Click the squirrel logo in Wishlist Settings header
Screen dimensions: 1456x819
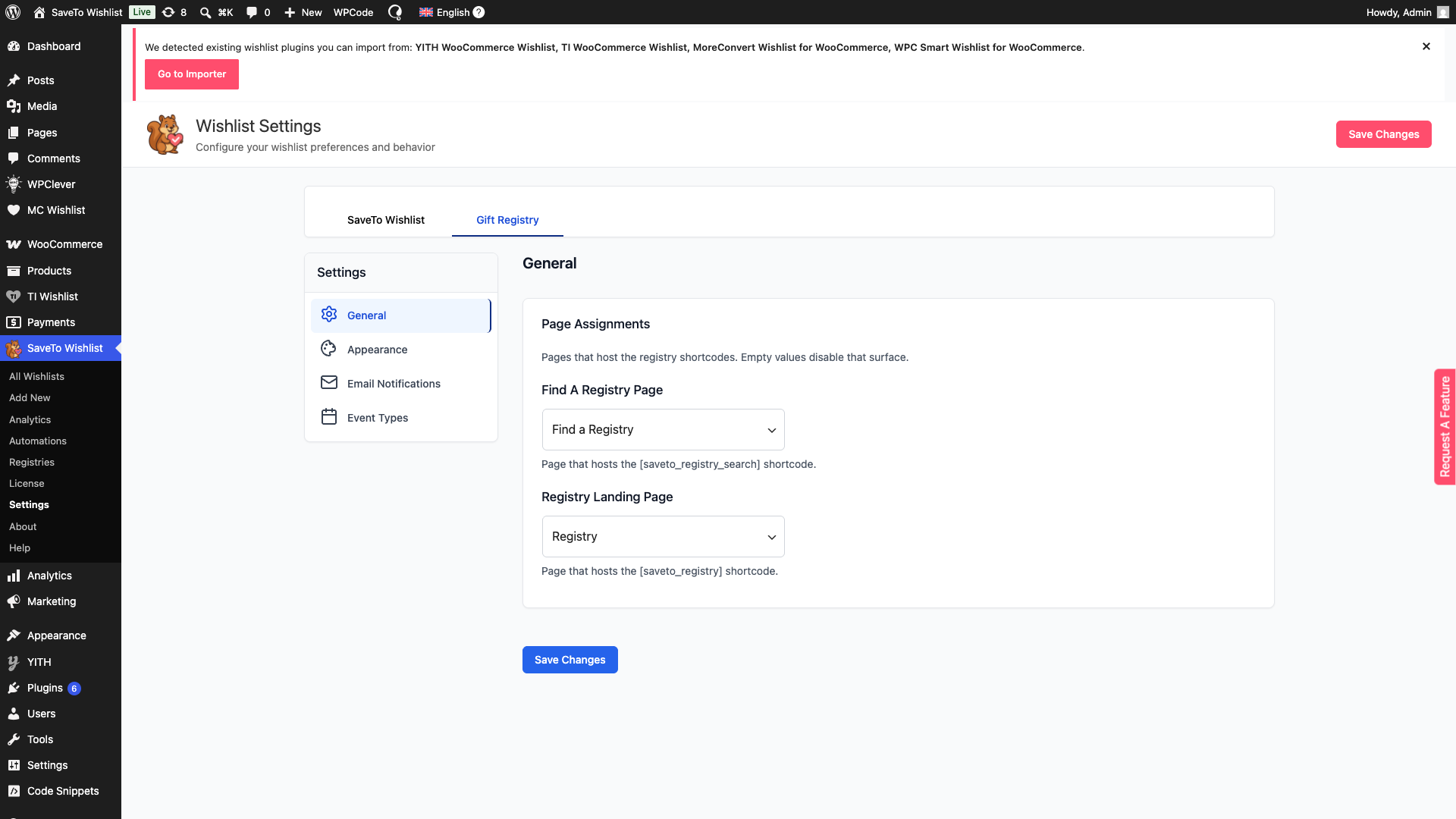pyautogui.click(x=165, y=135)
